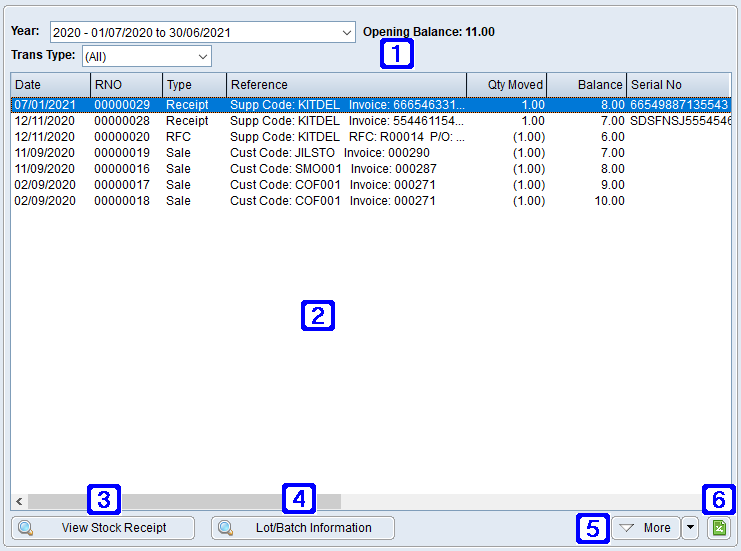Select the RFC row 00000020
741x551 pixels.
click(300, 137)
